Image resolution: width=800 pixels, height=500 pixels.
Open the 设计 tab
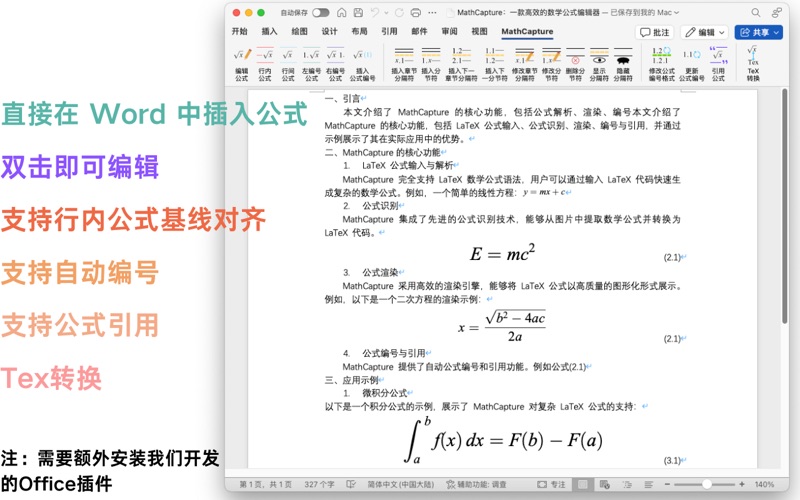click(330, 32)
